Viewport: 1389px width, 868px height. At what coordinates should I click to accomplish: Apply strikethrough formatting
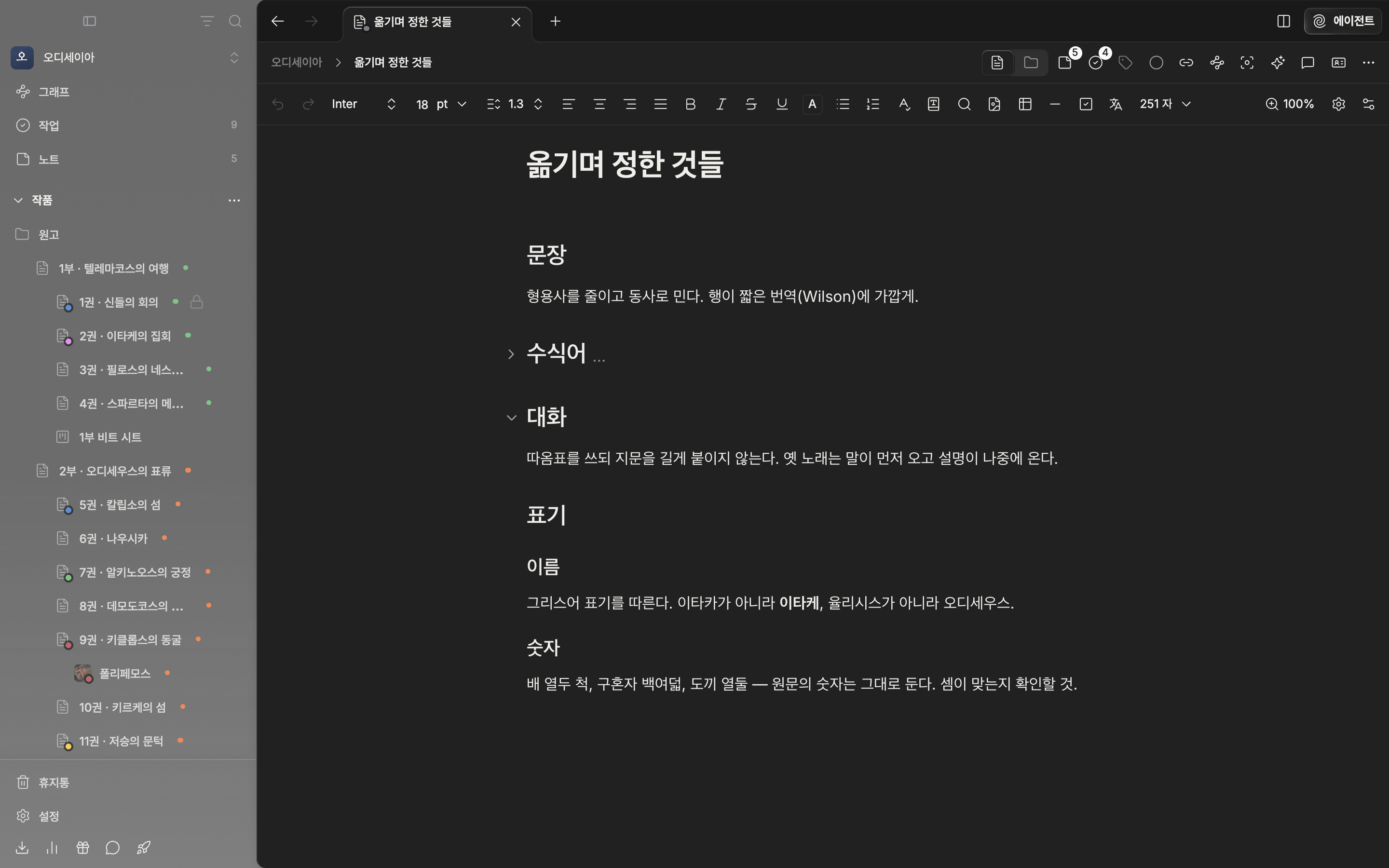[x=751, y=104]
